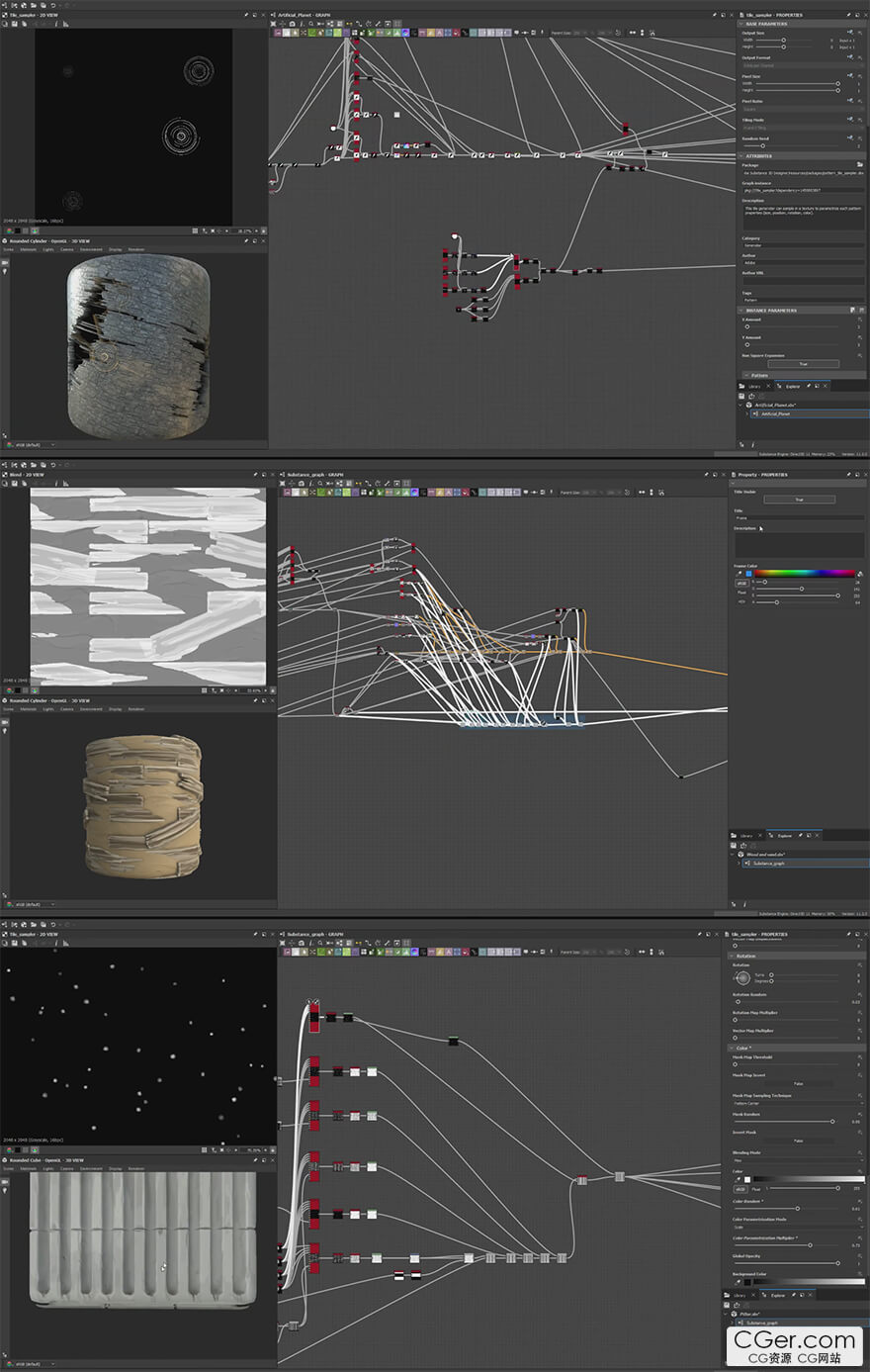Switch to Library tab above Artificial_Planet.sbs
The image size is (870, 1372).
click(x=754, y=386)
